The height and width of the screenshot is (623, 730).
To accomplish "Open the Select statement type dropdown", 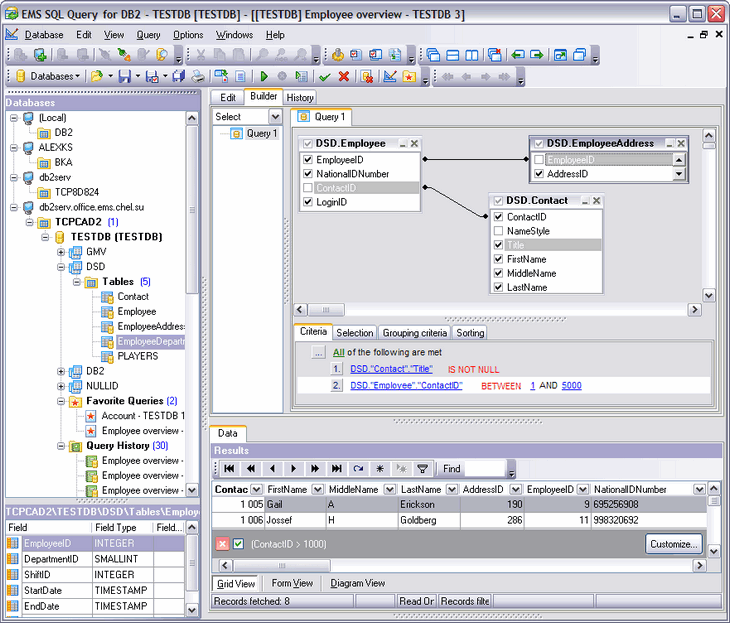I will [275, 116].
